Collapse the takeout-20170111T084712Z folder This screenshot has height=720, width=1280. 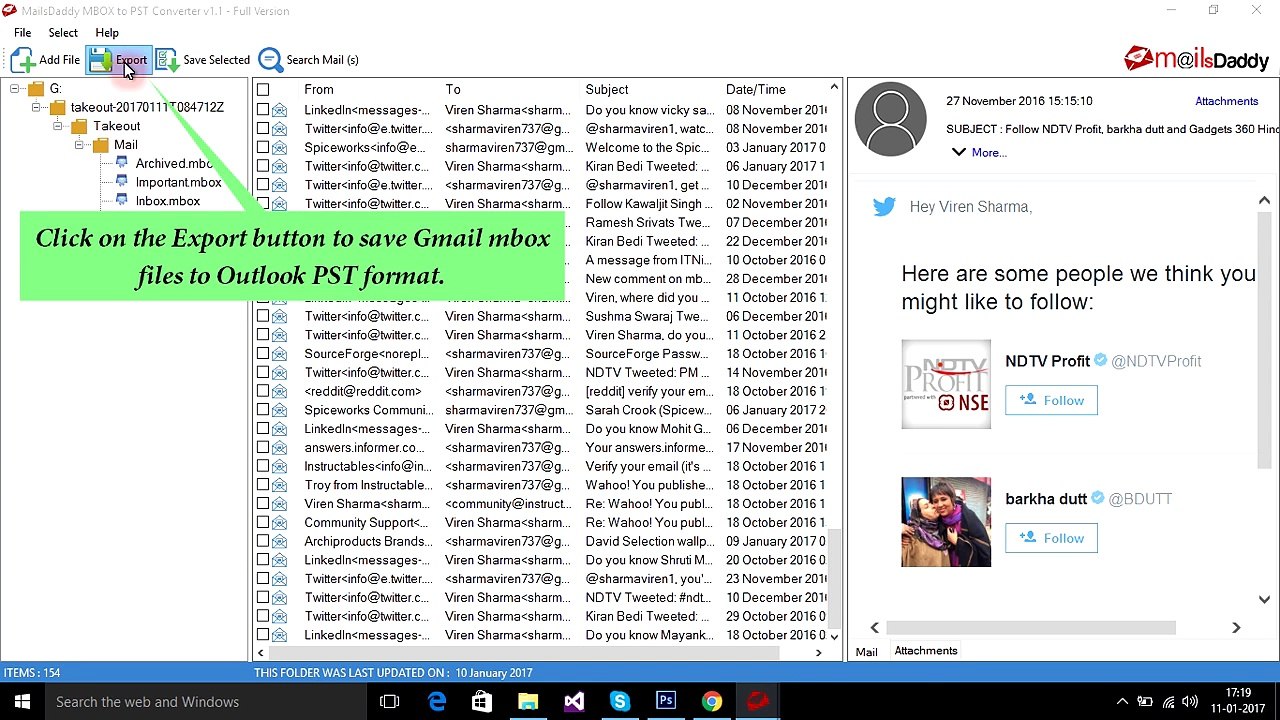[x=36, y=107]
